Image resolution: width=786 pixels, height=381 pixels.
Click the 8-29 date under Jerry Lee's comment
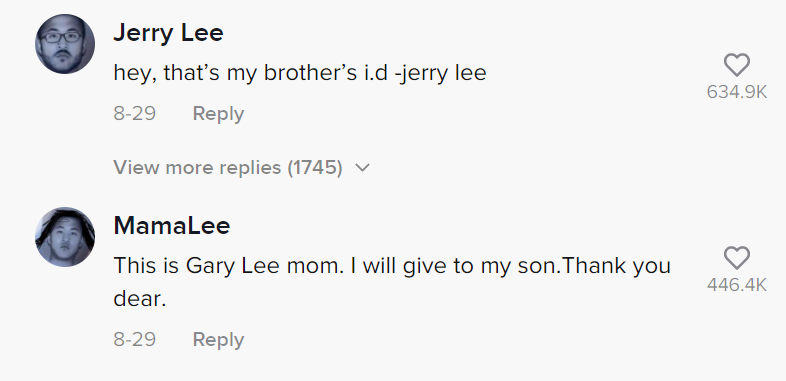coord(134,113)
